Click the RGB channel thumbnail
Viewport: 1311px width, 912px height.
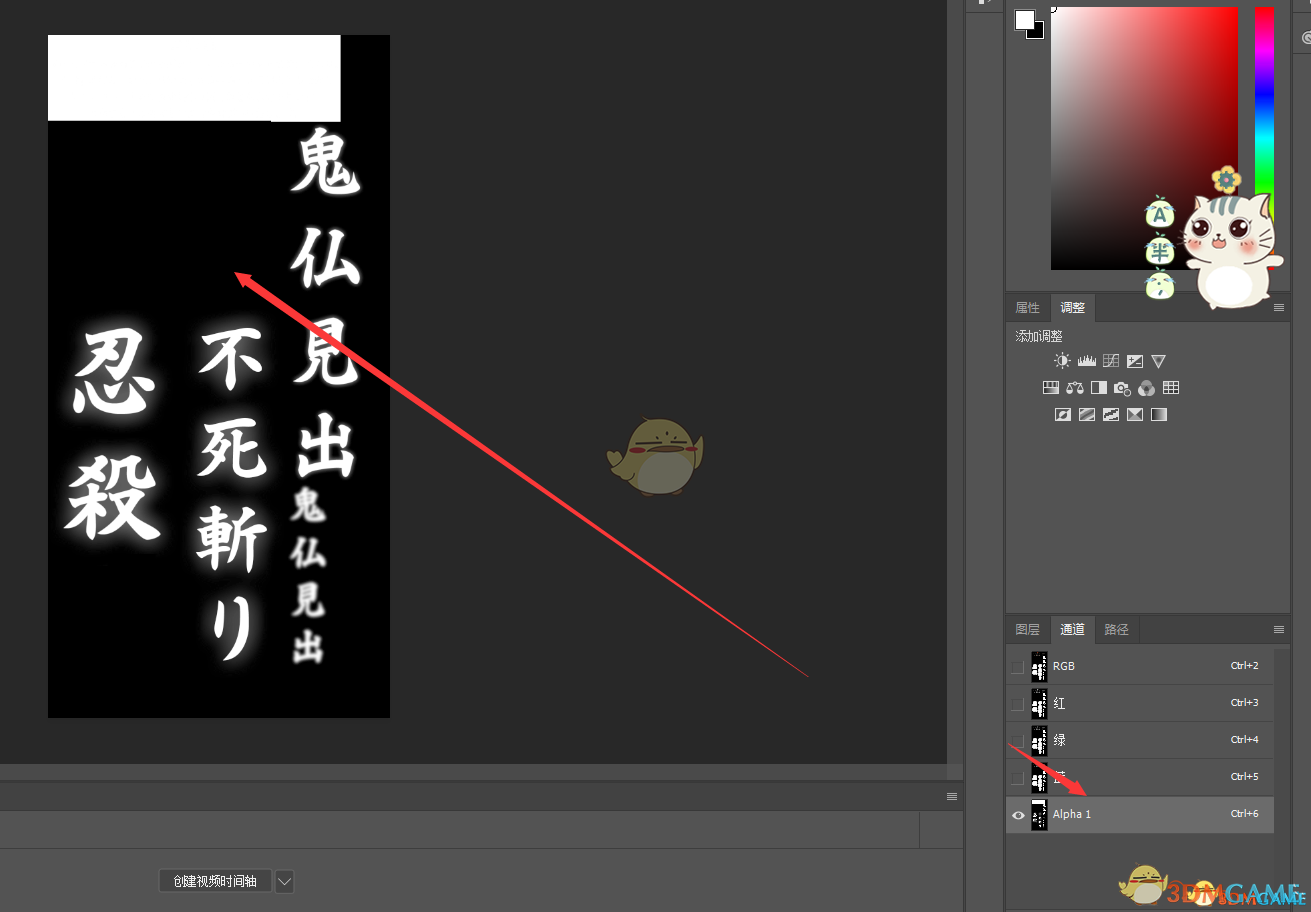coord(1039,667)
